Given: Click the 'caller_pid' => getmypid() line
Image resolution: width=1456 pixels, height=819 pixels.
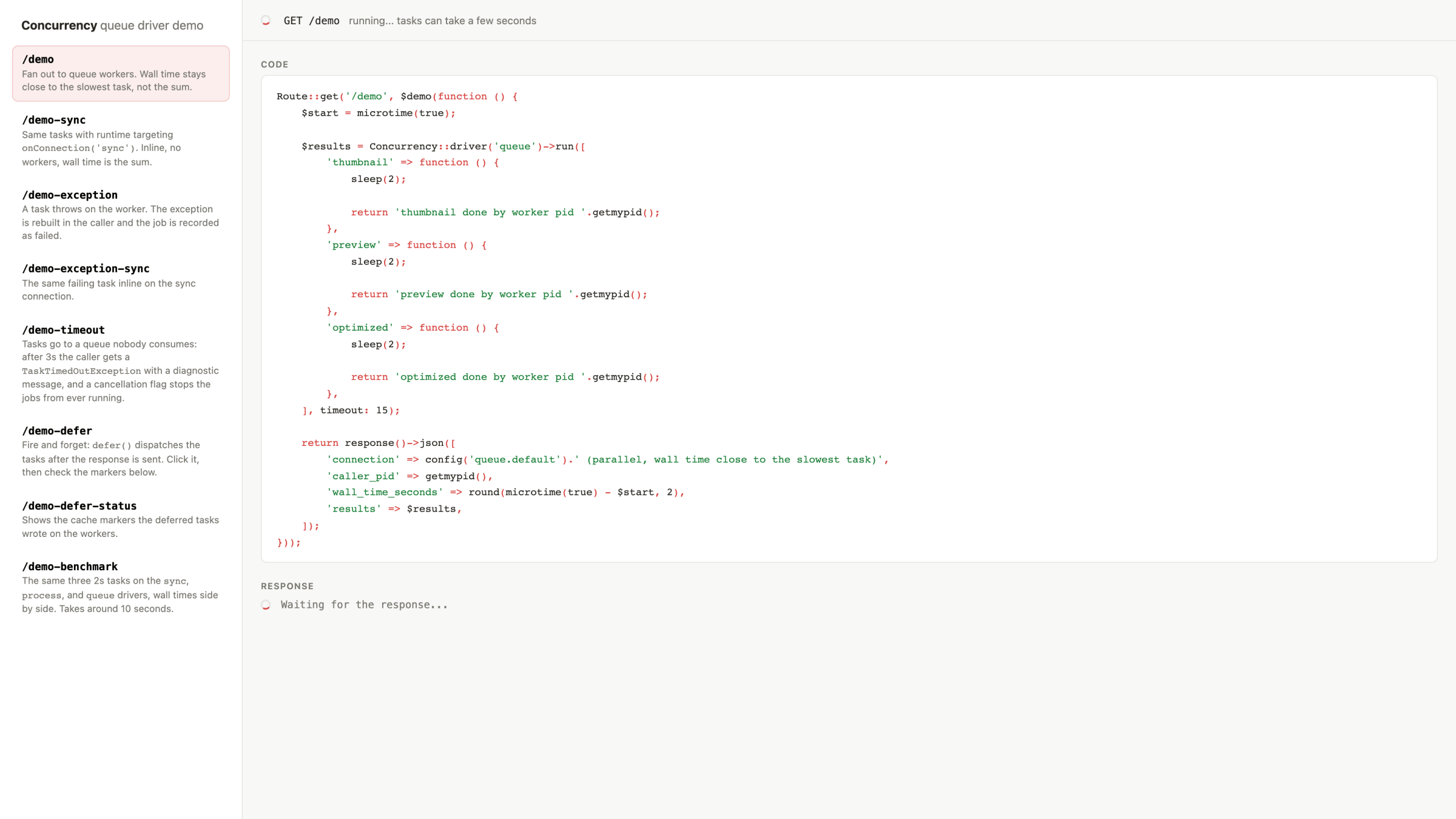Looking at the screenshot, I should tap(409, 476).
